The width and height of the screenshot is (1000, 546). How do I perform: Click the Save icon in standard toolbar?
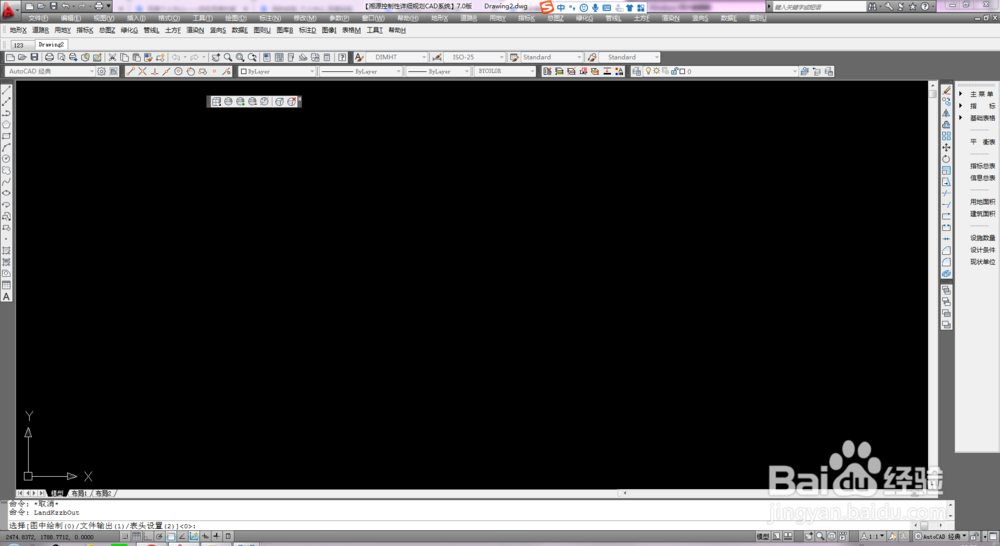tap(34, 57)
